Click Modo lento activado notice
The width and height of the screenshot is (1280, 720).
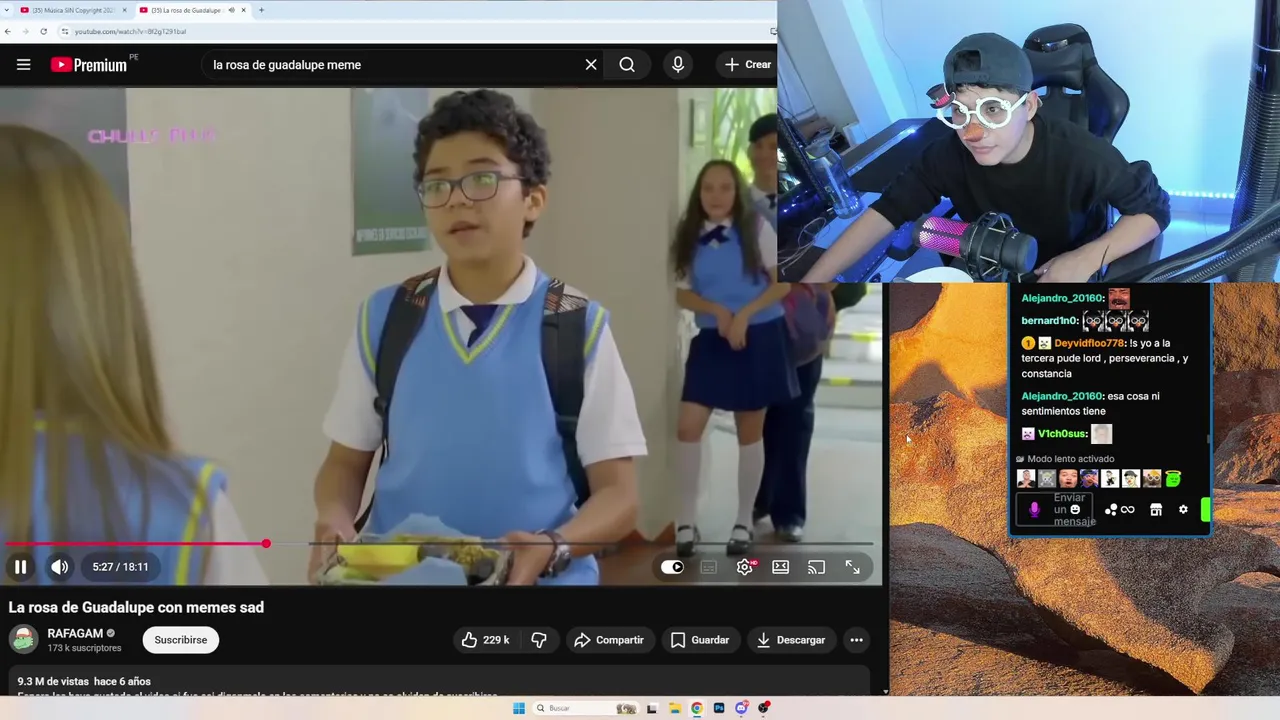click(1064, 459)
